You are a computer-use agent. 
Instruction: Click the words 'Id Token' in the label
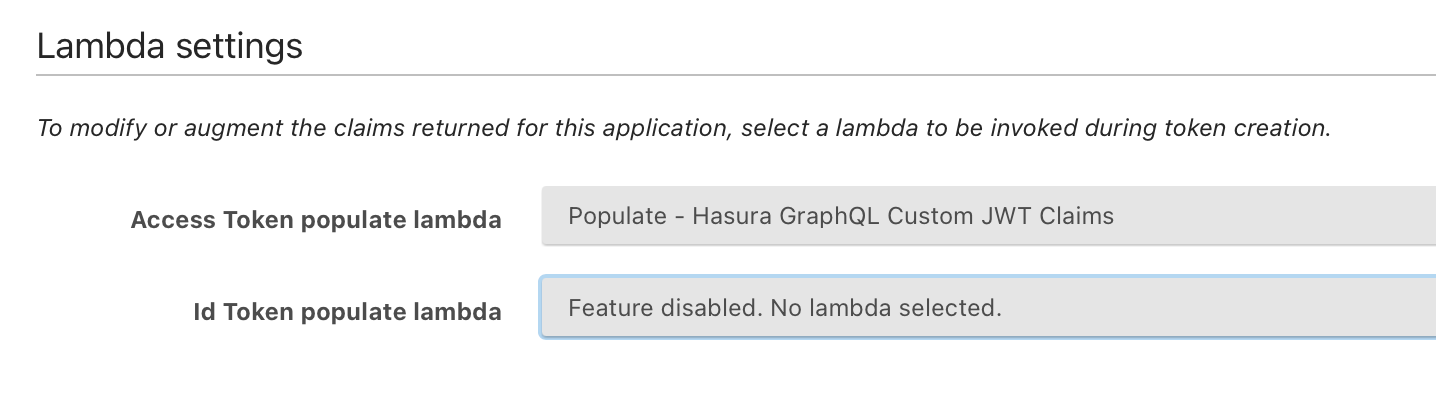[241, 312]
